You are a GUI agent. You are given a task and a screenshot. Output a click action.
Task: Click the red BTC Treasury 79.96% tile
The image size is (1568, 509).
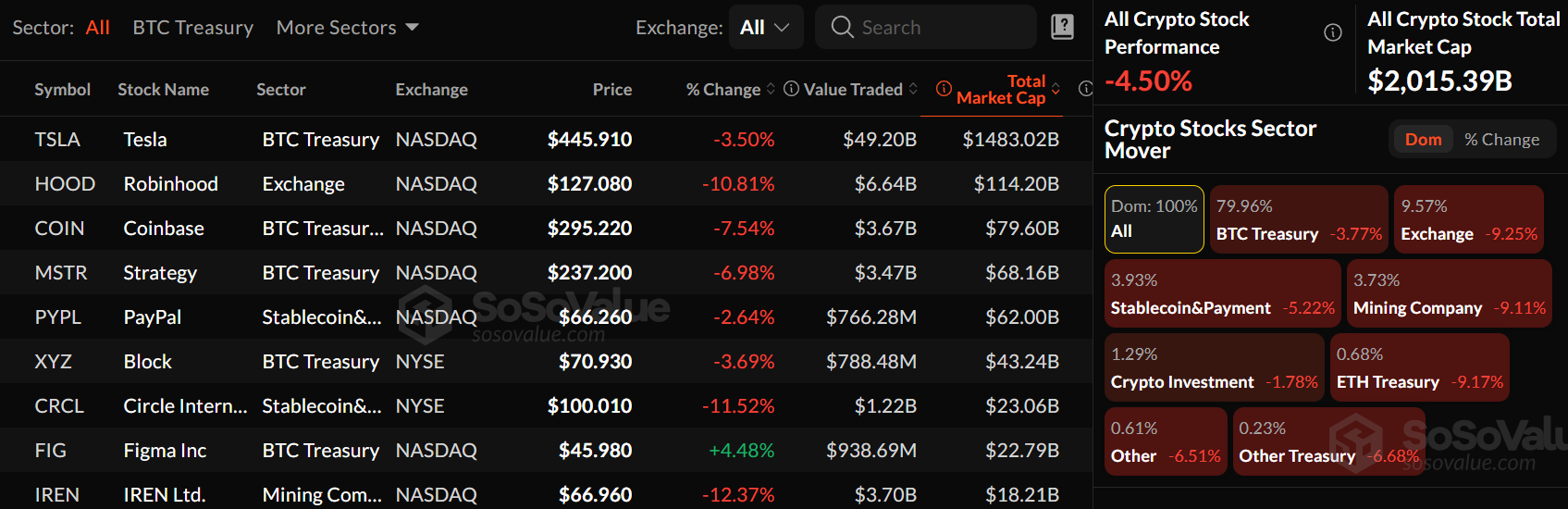tap(1298, 219)
